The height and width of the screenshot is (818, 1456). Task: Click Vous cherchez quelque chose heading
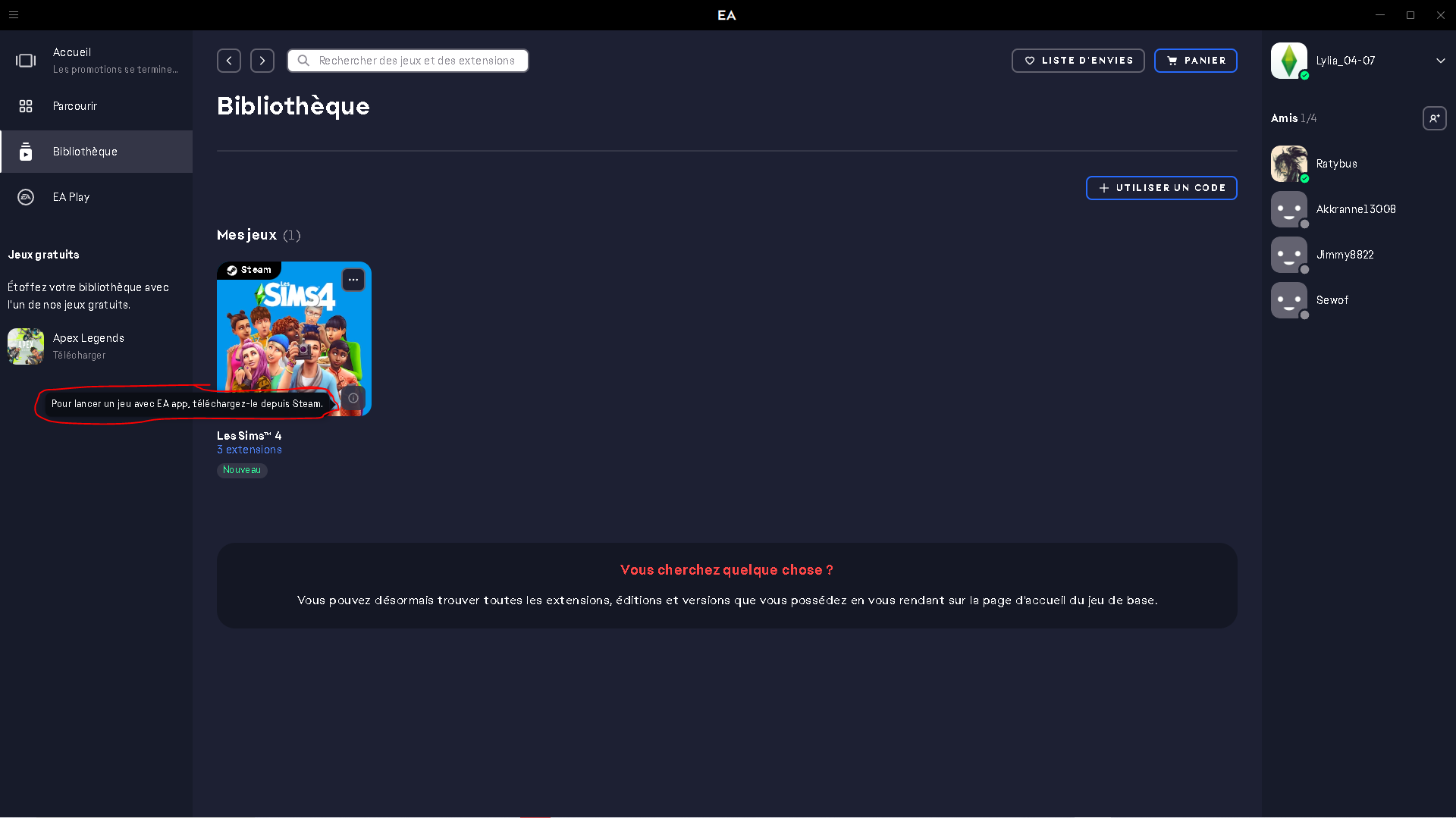(x=726, y=570)
